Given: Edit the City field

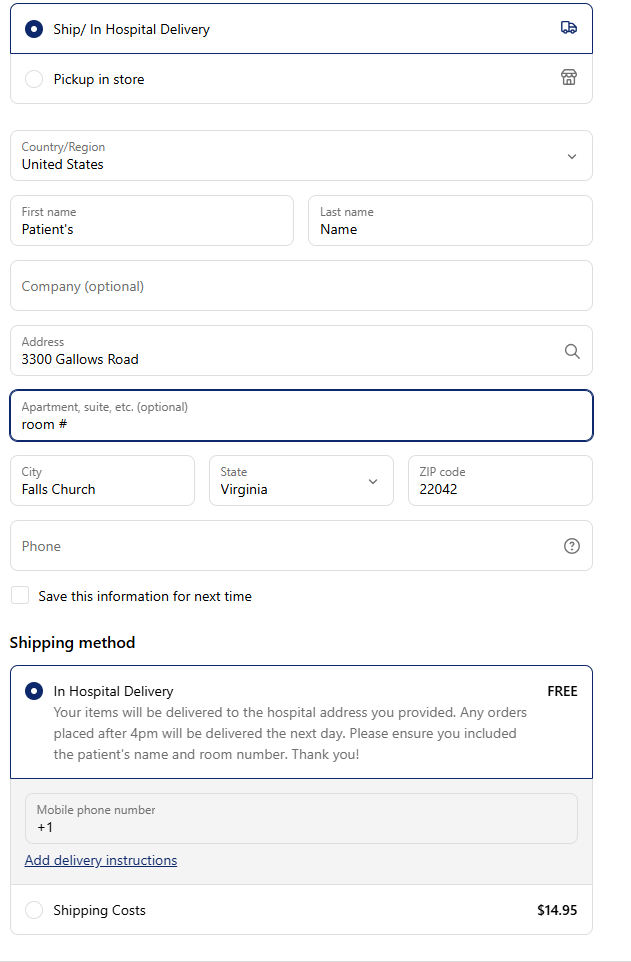Looking at the screenshot, I should pos(102,481).
